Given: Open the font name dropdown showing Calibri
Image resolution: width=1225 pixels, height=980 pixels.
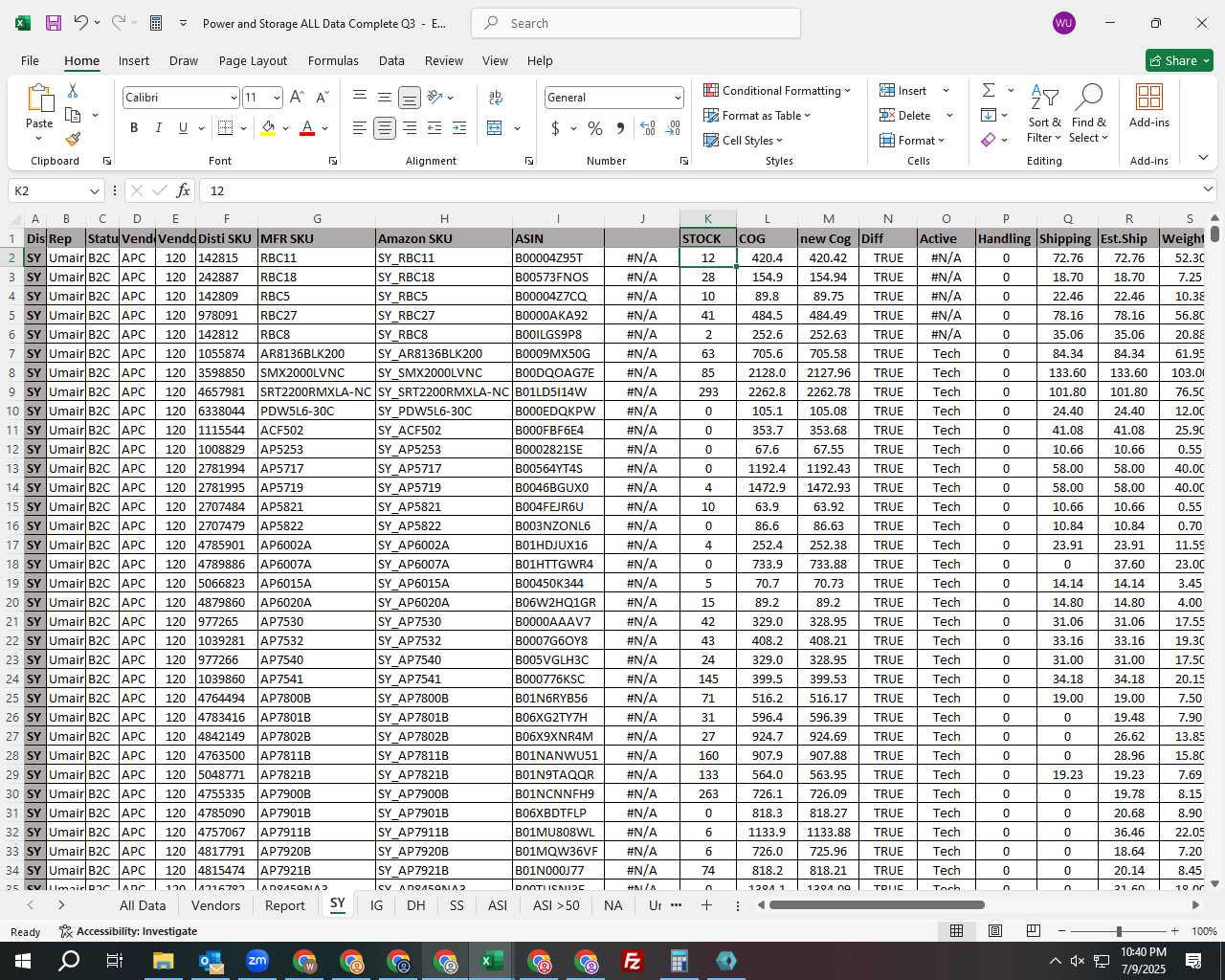Looking at the screenshot, I should point(233,98).
